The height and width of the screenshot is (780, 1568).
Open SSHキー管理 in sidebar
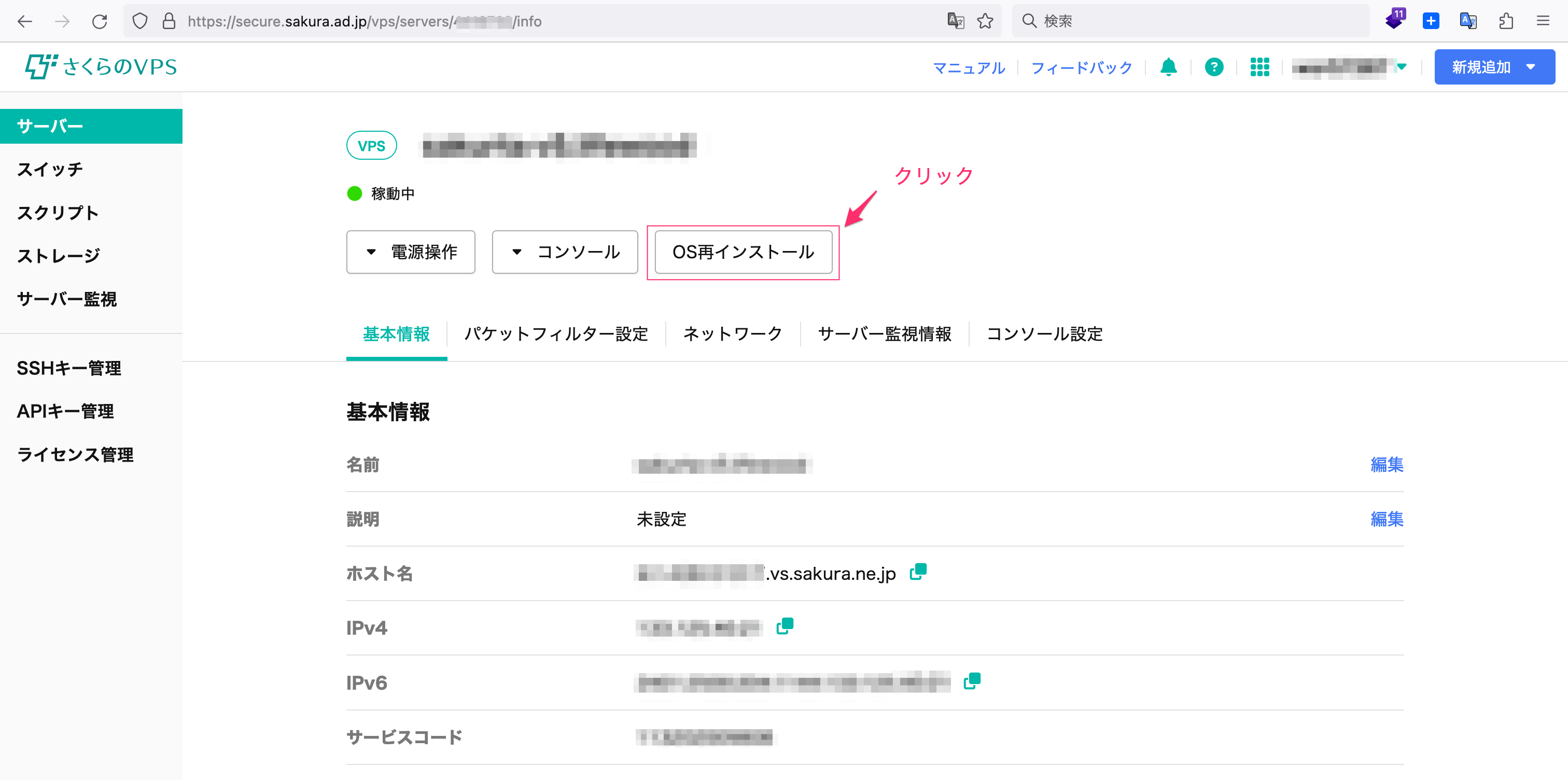coord(69,368)
